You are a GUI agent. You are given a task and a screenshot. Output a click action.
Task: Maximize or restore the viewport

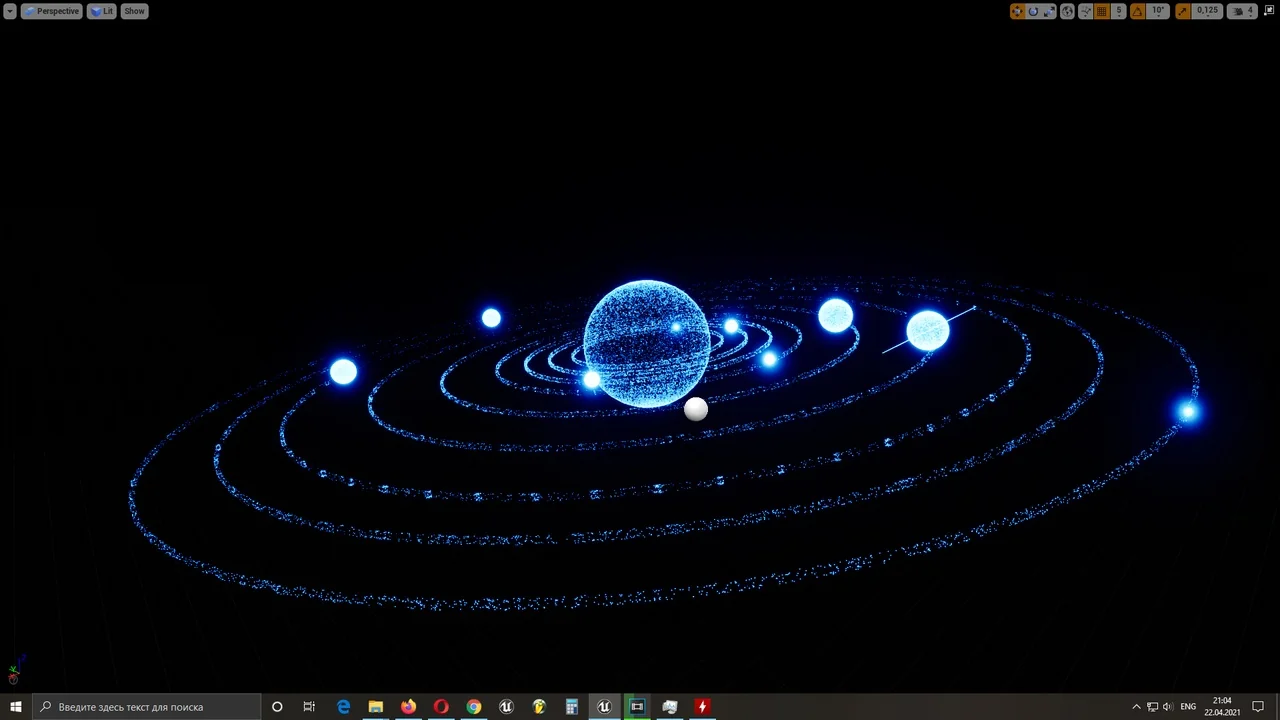[1267, 11]
